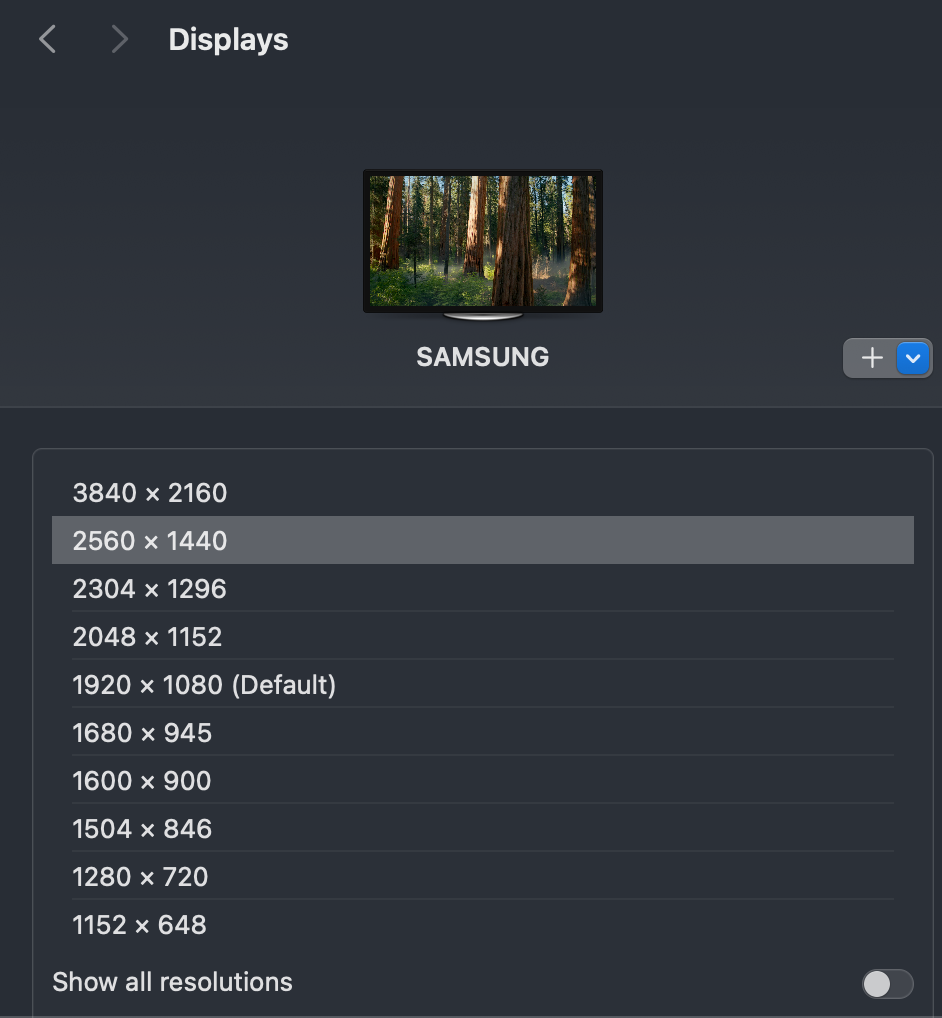Click the Displays heading
Screen dimensions: 942x1018
coord(228,39)
